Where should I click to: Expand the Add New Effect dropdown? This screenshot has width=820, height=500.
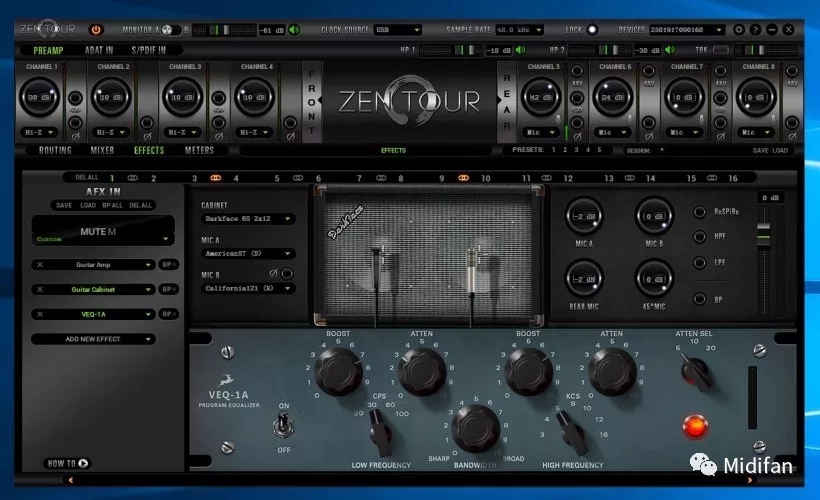coord(93,339)
